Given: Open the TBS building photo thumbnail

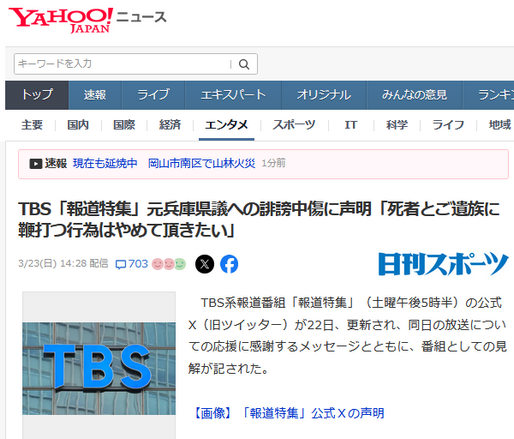Looking at the screenshot, I should 99,368.
